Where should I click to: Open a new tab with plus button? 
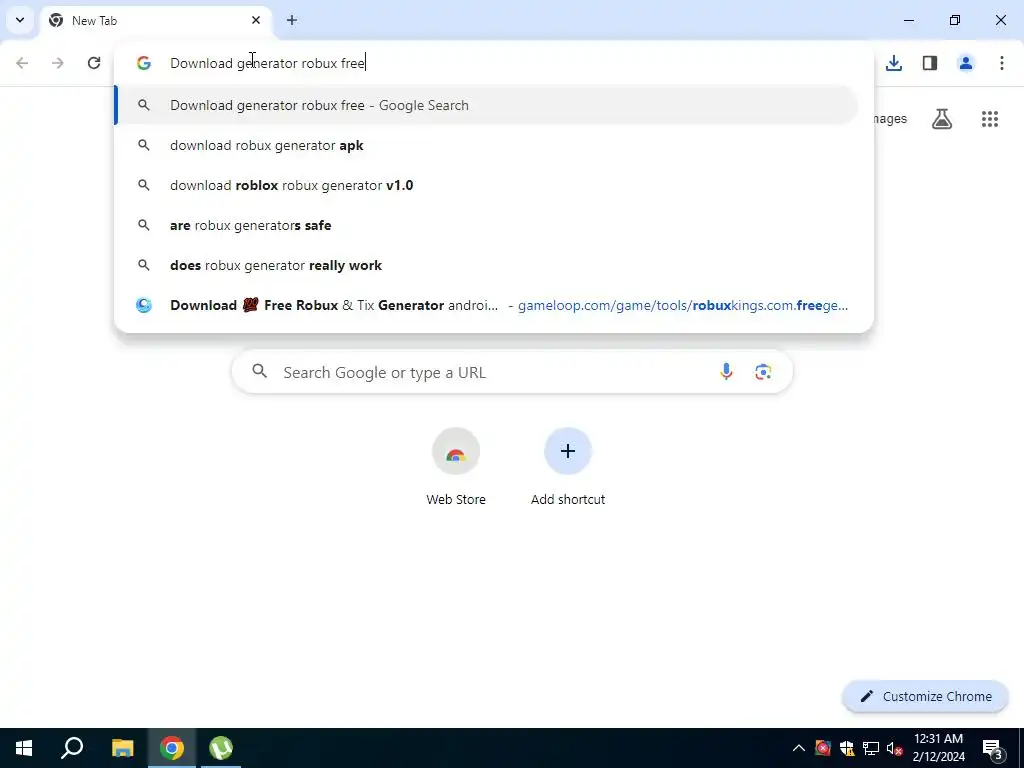point(292,20)
